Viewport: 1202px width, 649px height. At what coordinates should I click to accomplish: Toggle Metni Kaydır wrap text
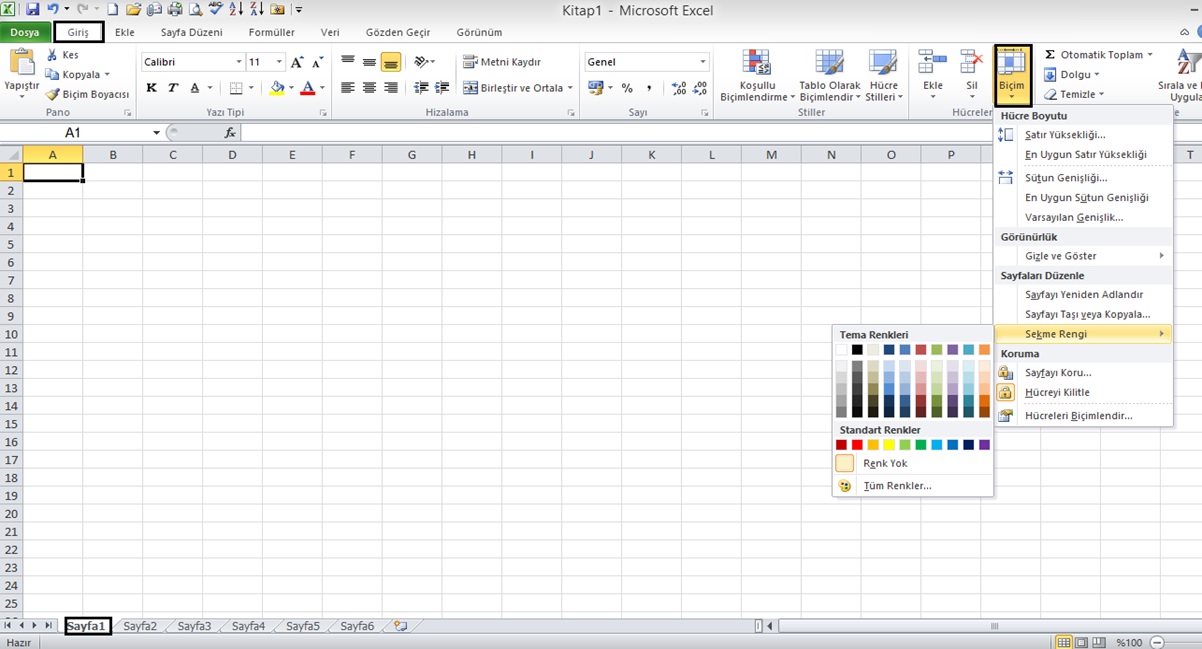[x=502, y=62]
